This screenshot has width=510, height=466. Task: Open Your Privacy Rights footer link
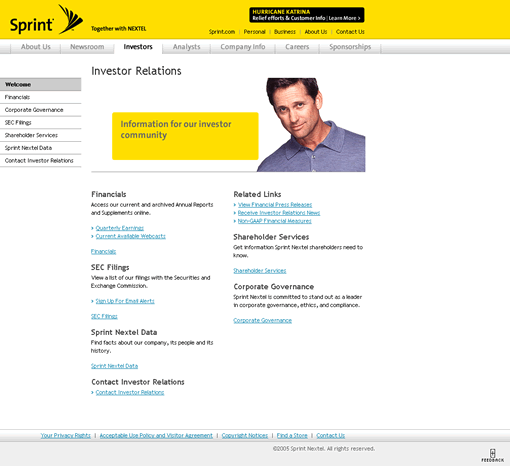[x=66, y=435]
